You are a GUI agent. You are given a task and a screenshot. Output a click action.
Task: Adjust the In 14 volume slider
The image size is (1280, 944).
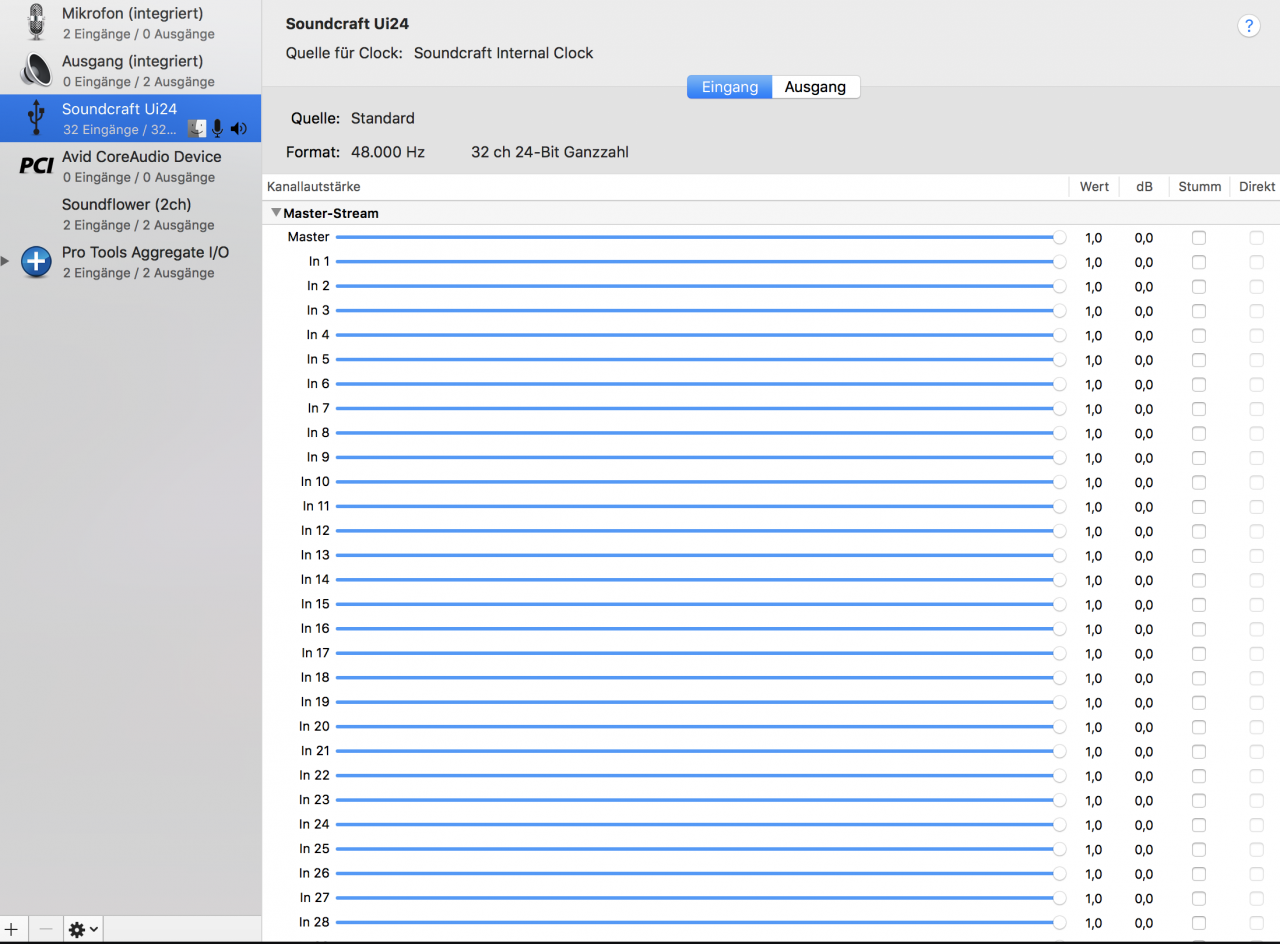700,579
